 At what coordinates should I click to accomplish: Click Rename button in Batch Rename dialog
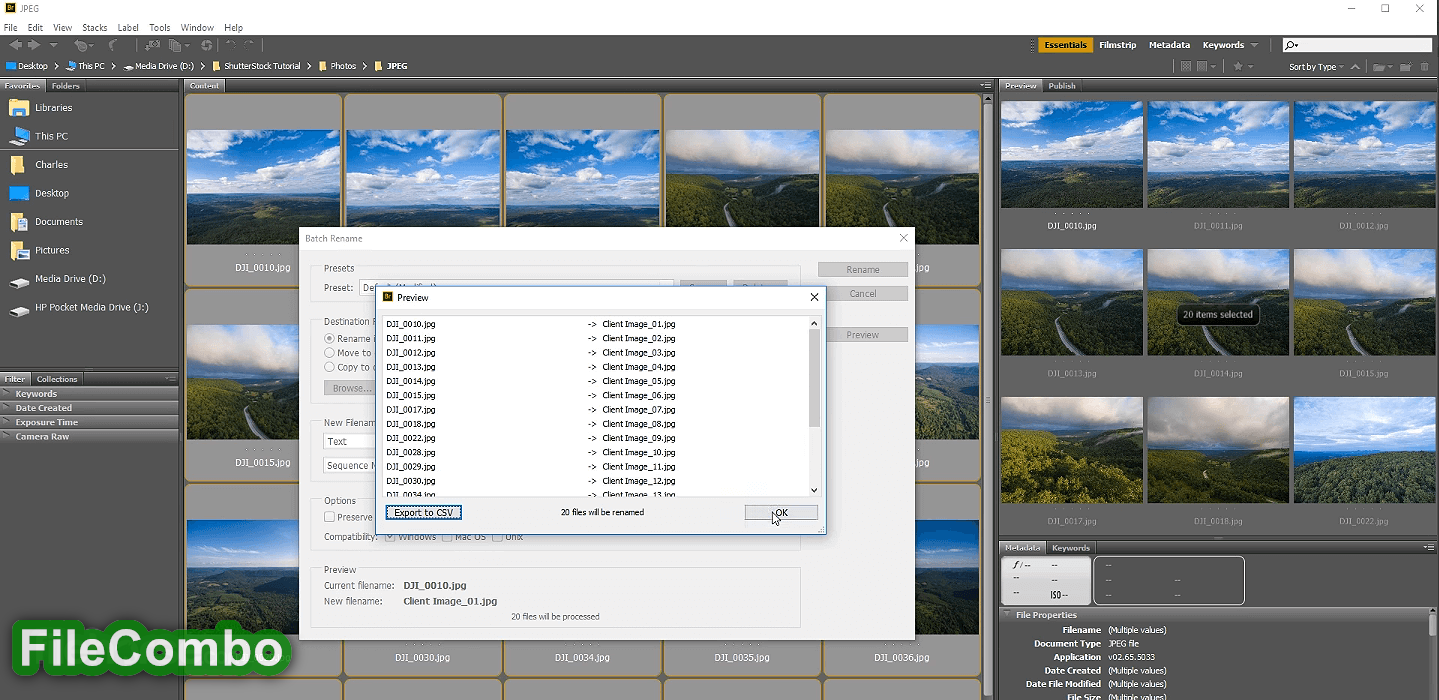pyautogui.click(x=863, y=270)
